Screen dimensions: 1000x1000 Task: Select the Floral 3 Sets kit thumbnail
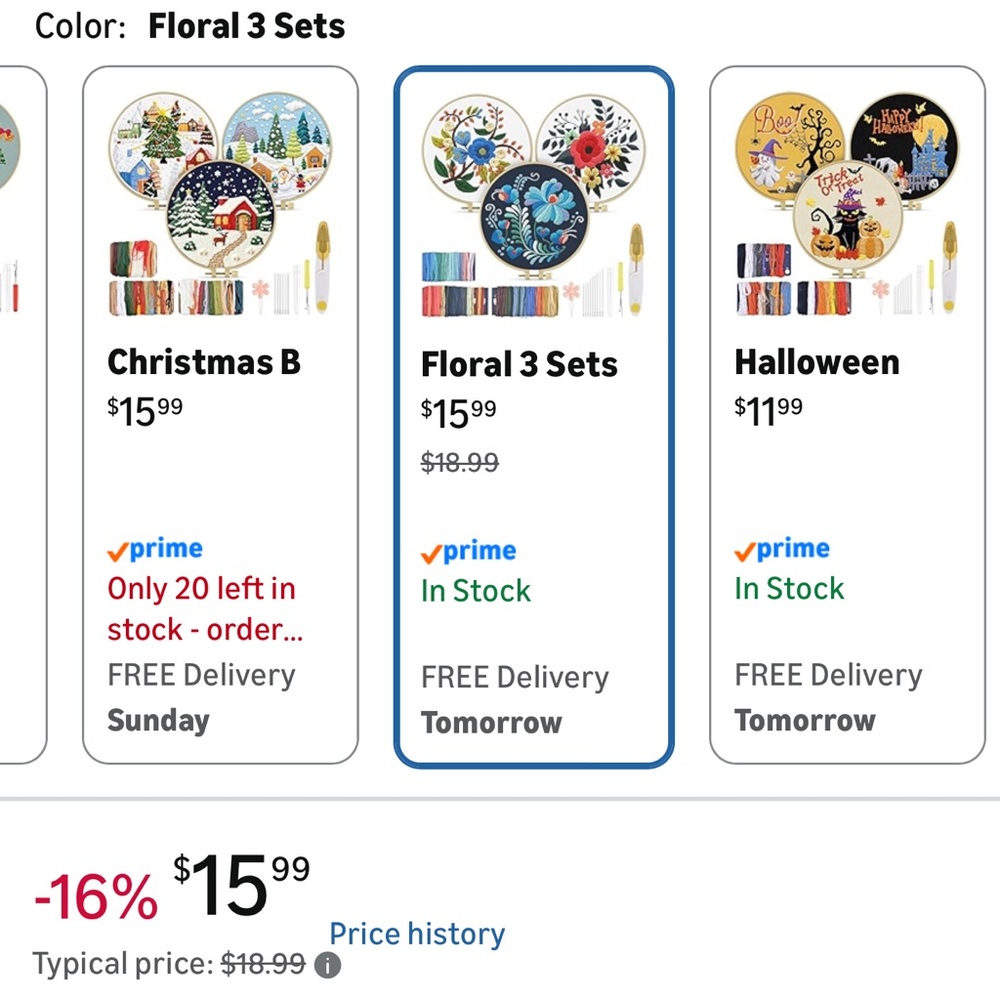pyautogui.click(x=534, y=206)
